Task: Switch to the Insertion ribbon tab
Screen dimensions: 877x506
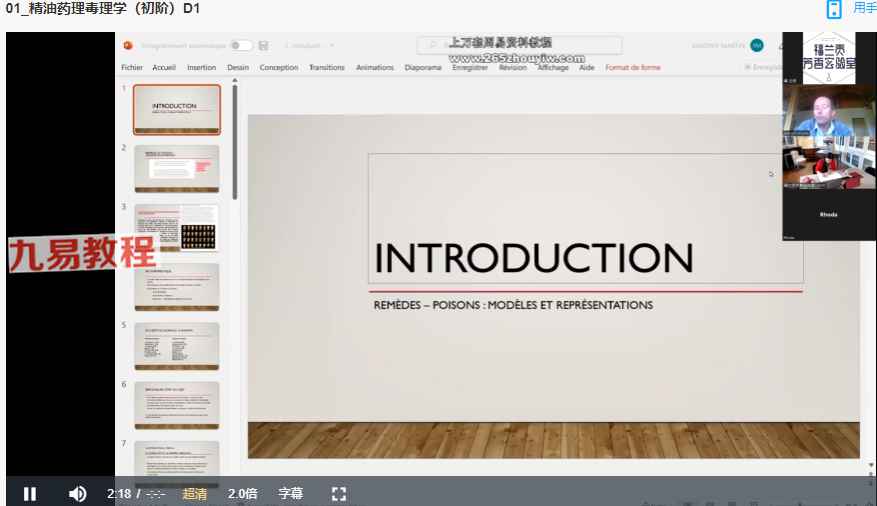Action: (x=201, y=68)
